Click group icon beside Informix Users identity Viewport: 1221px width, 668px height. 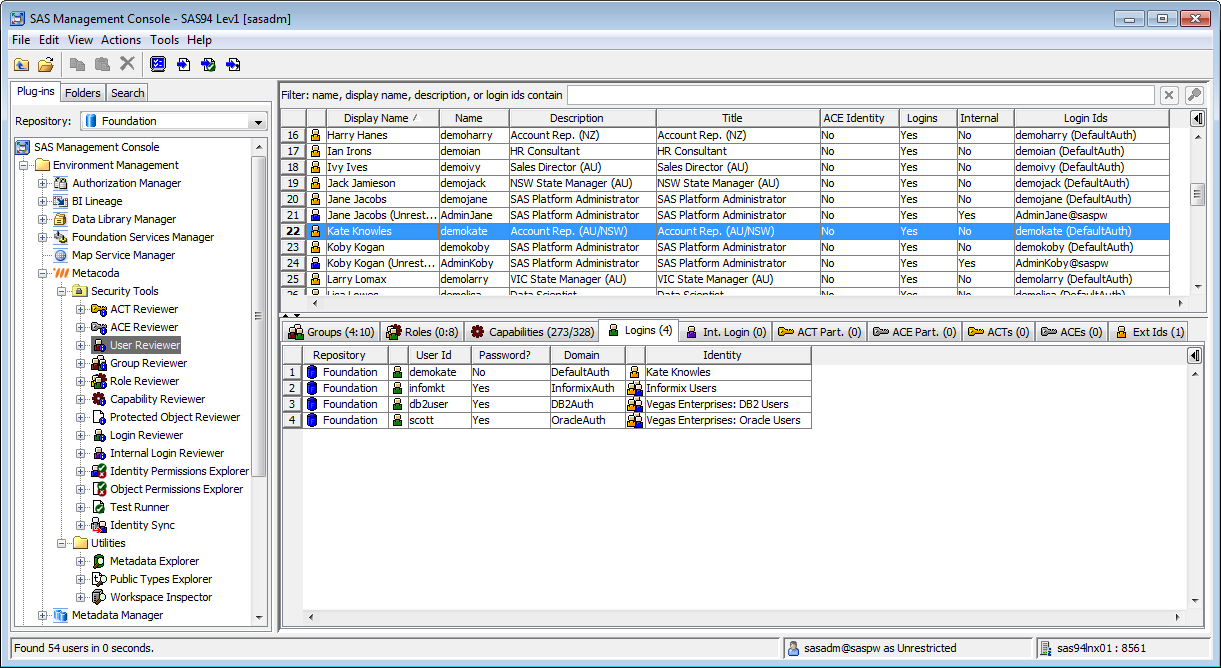point(634,388)
